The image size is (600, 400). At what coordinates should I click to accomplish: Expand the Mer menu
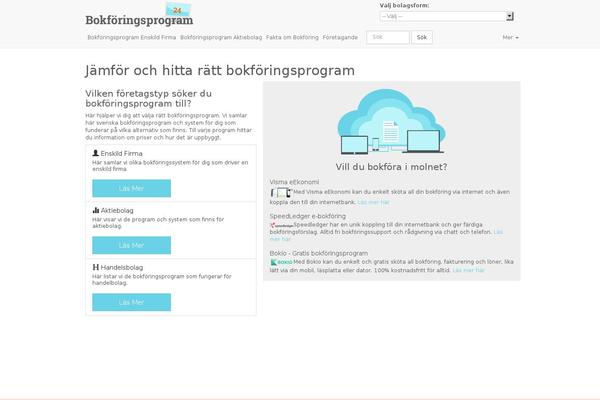coord(510,38)
